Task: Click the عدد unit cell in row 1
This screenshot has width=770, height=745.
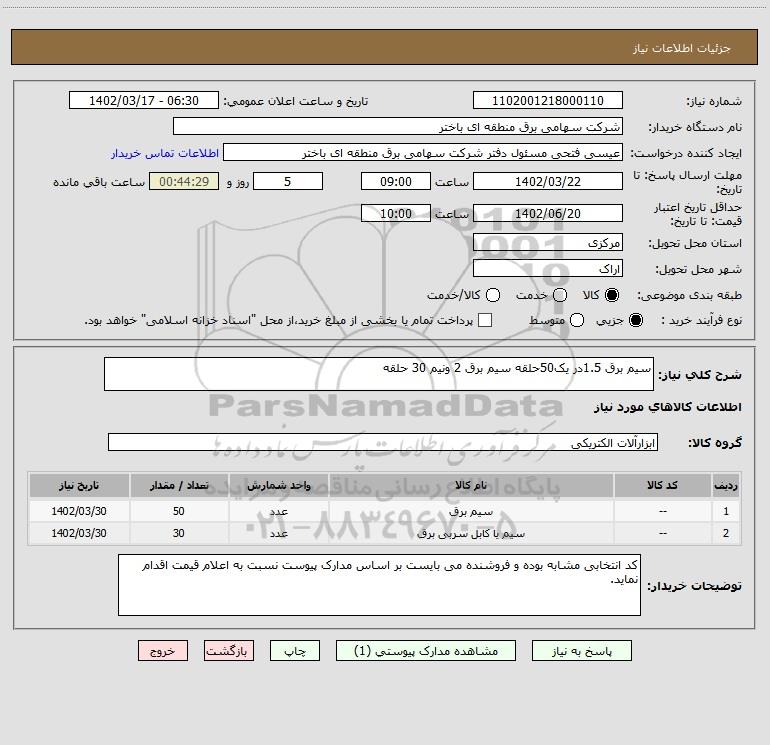Action: click(278, 511)
